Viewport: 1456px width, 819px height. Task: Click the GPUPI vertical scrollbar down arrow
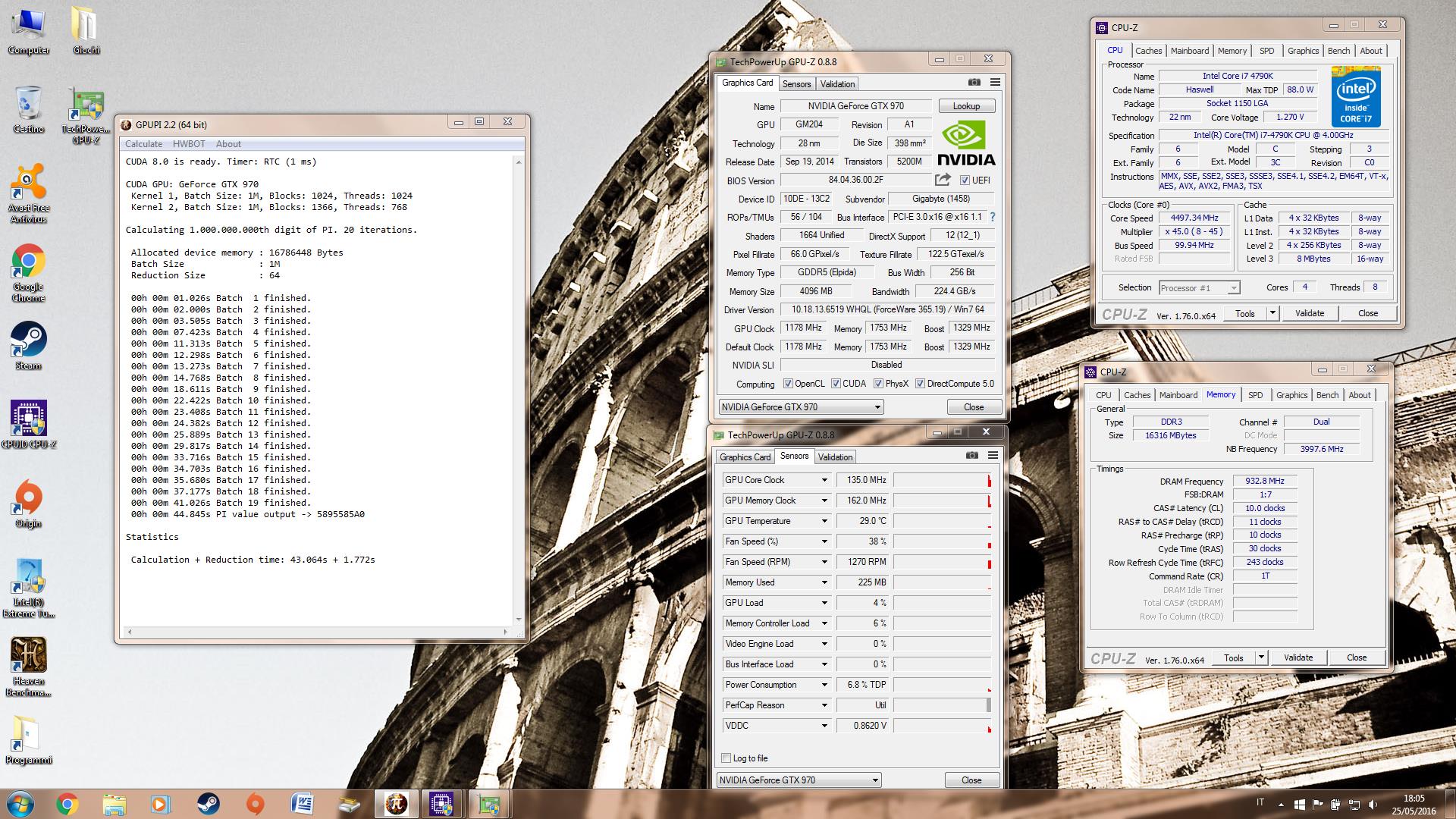pos(519,620)
